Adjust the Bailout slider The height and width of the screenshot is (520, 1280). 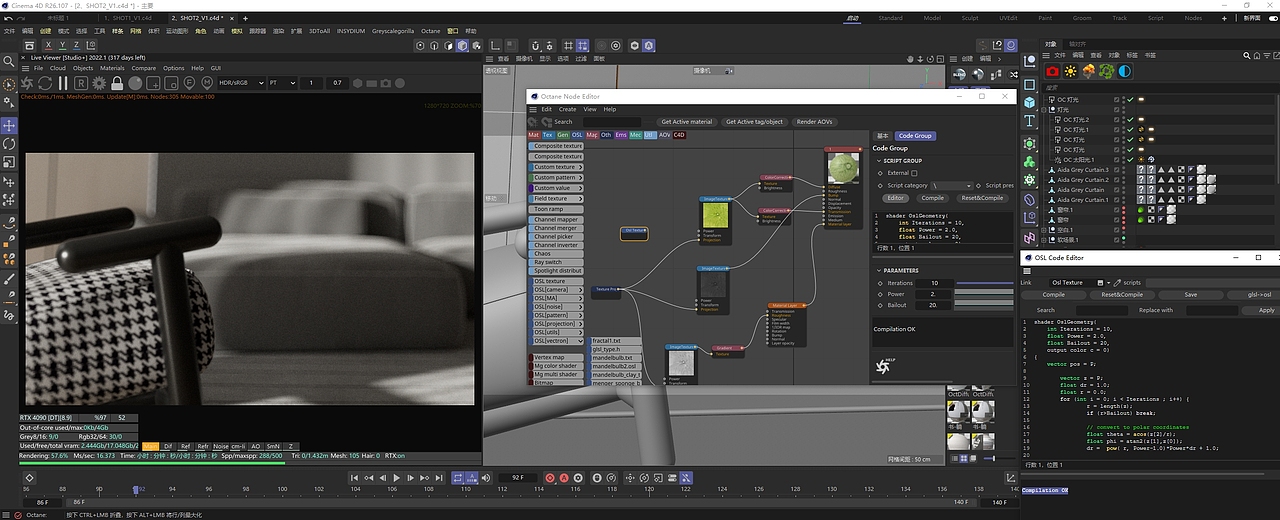pos(984,305)
